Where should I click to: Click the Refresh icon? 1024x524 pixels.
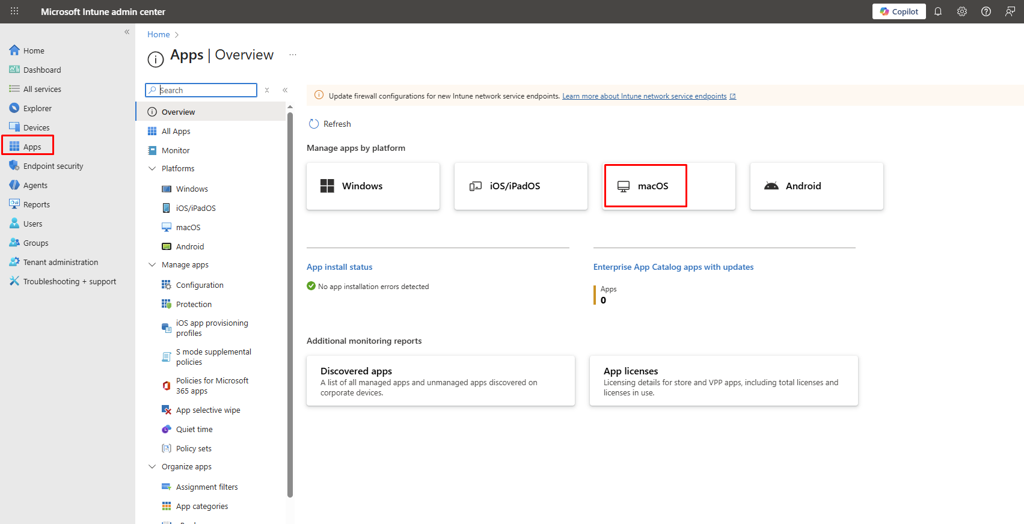pos(314,124)
